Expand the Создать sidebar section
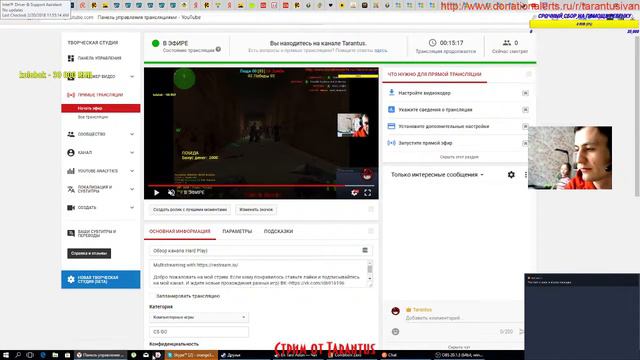Image resolution: width=640 pixels, height=360 pixels. (132, 207)
